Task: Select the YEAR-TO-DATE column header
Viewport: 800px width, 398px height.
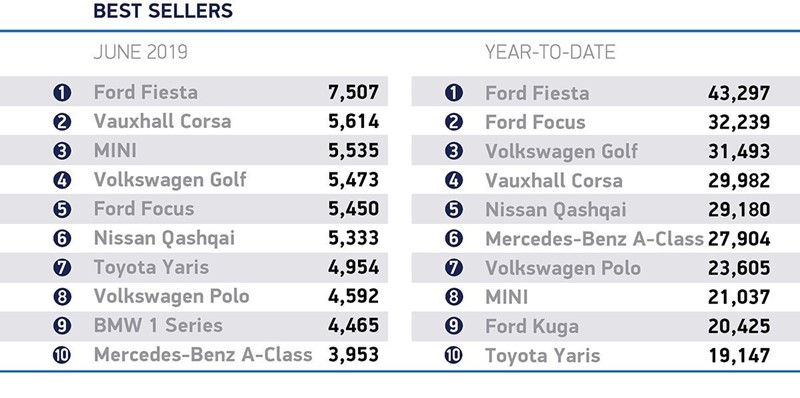Action: coord(550,52)
